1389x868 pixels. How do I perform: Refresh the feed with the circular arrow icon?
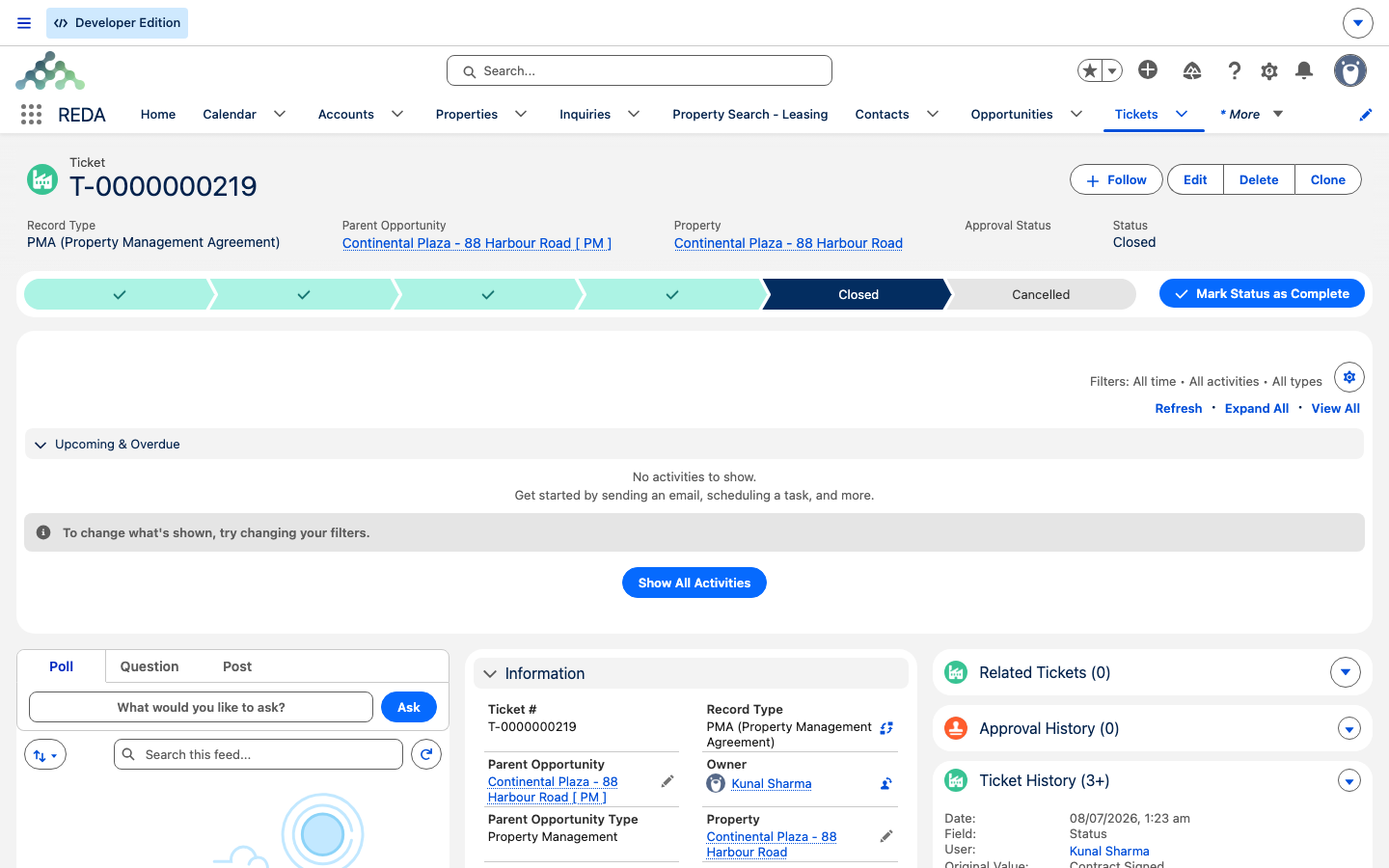(426, 754)
